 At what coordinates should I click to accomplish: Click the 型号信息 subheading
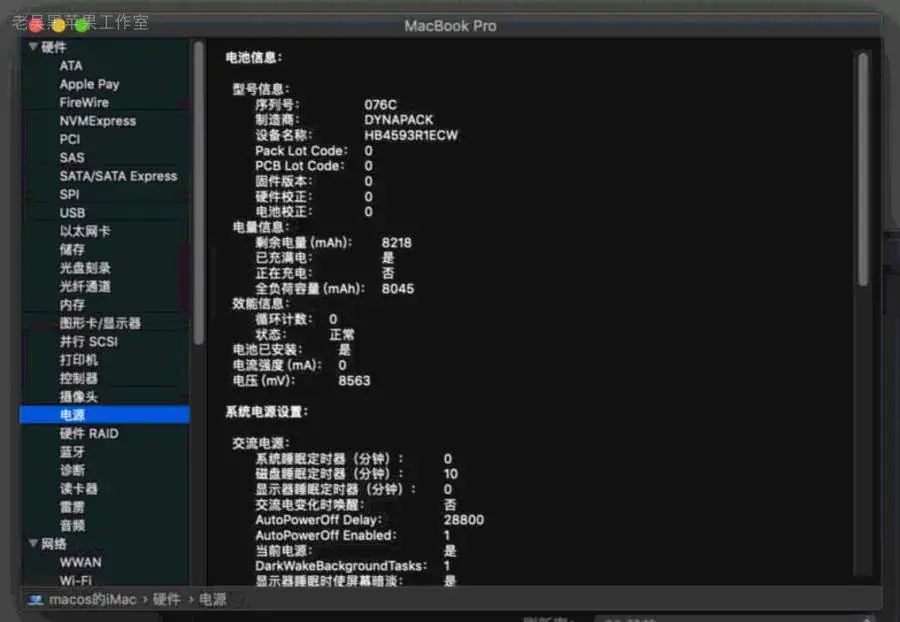click(x=261, y=89)
